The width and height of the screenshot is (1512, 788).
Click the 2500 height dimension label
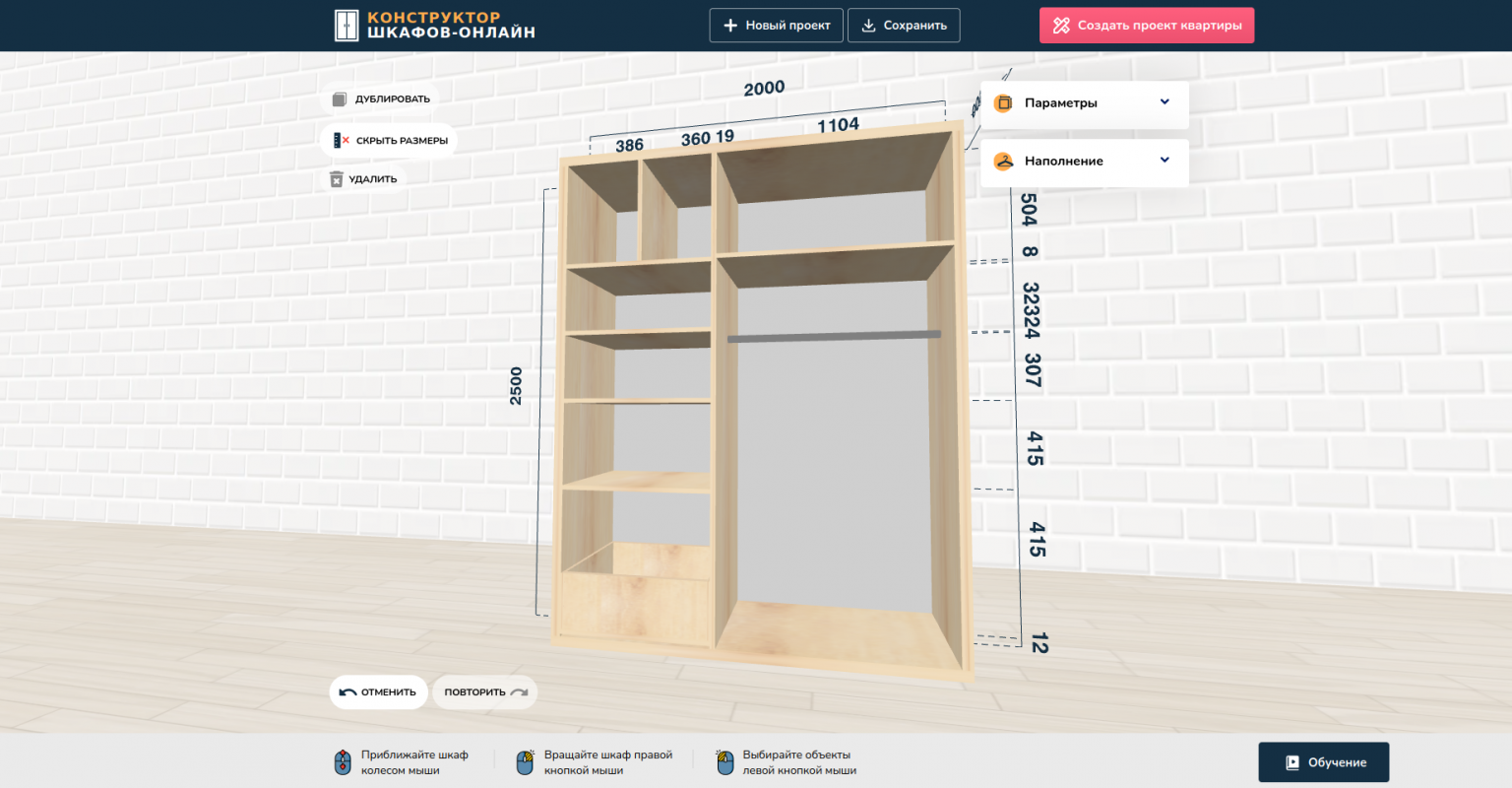point(516,386)
